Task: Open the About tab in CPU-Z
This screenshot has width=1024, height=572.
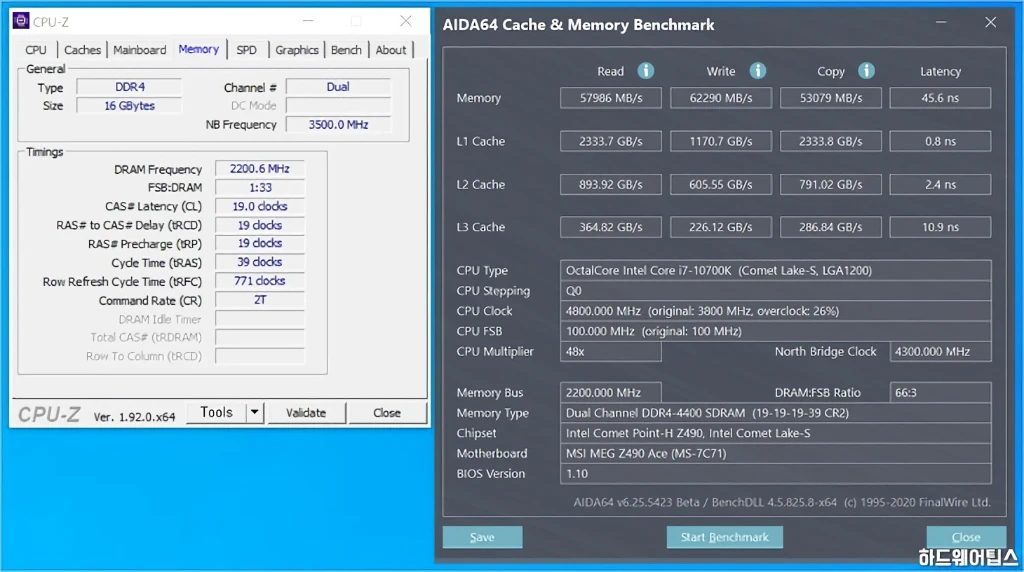Action: [391, 50]
